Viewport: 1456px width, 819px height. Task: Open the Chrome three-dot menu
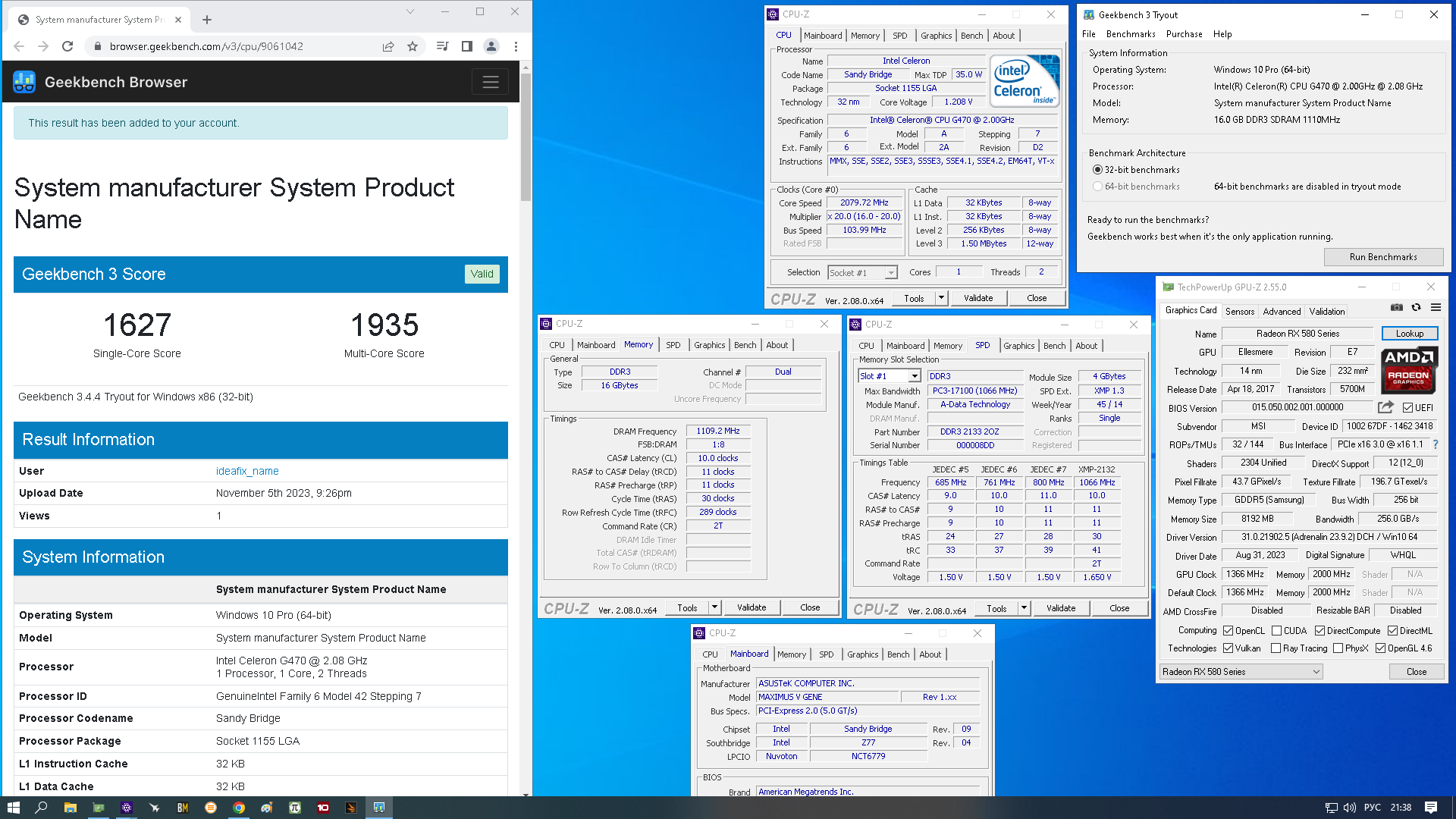pyautogui.click(x=516, y=46)
